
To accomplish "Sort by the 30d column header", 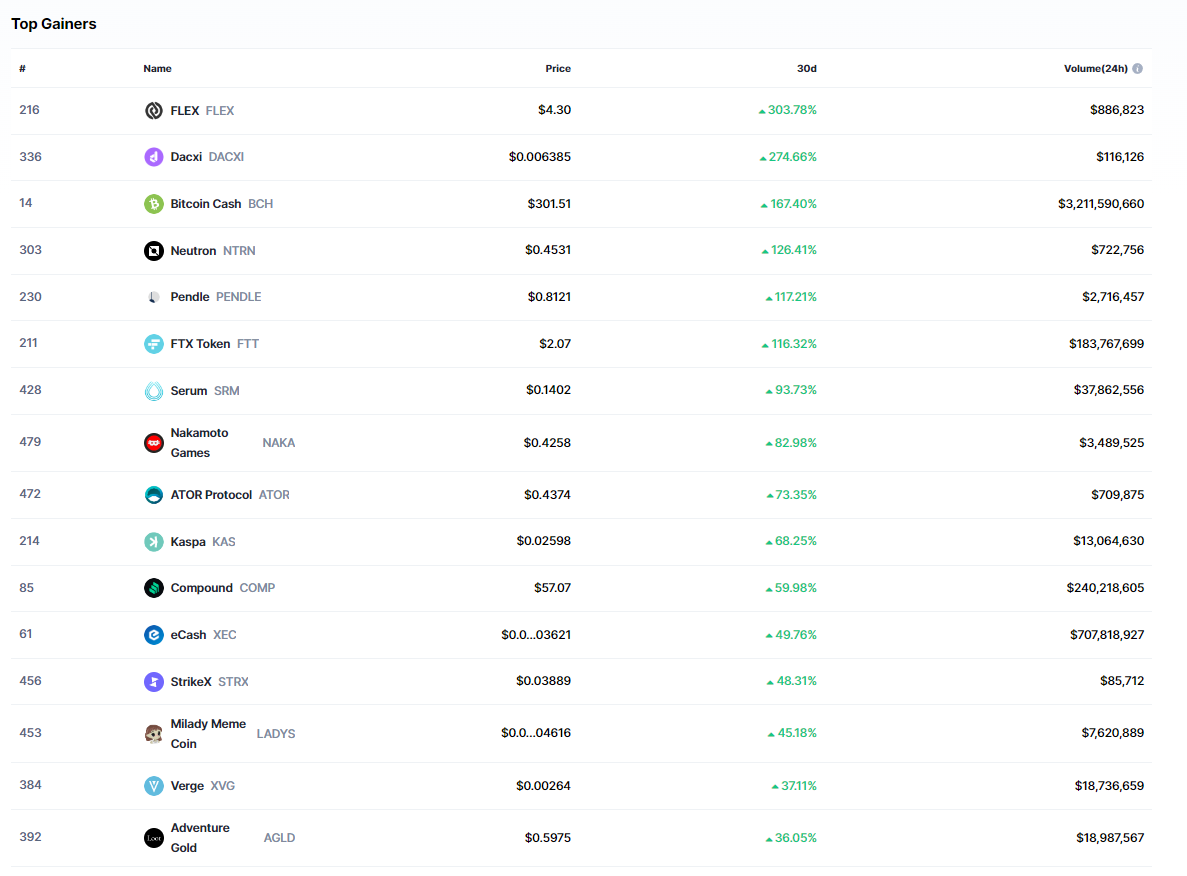I will click(x=806, y=68).
